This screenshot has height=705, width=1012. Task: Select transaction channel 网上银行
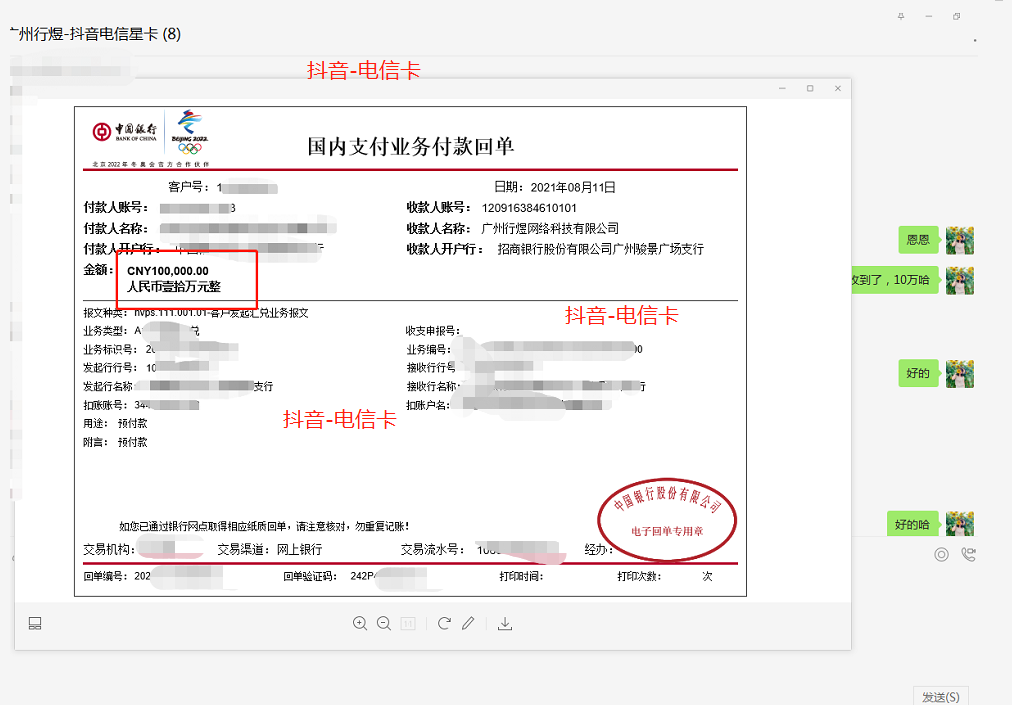(x=299, y=549)
